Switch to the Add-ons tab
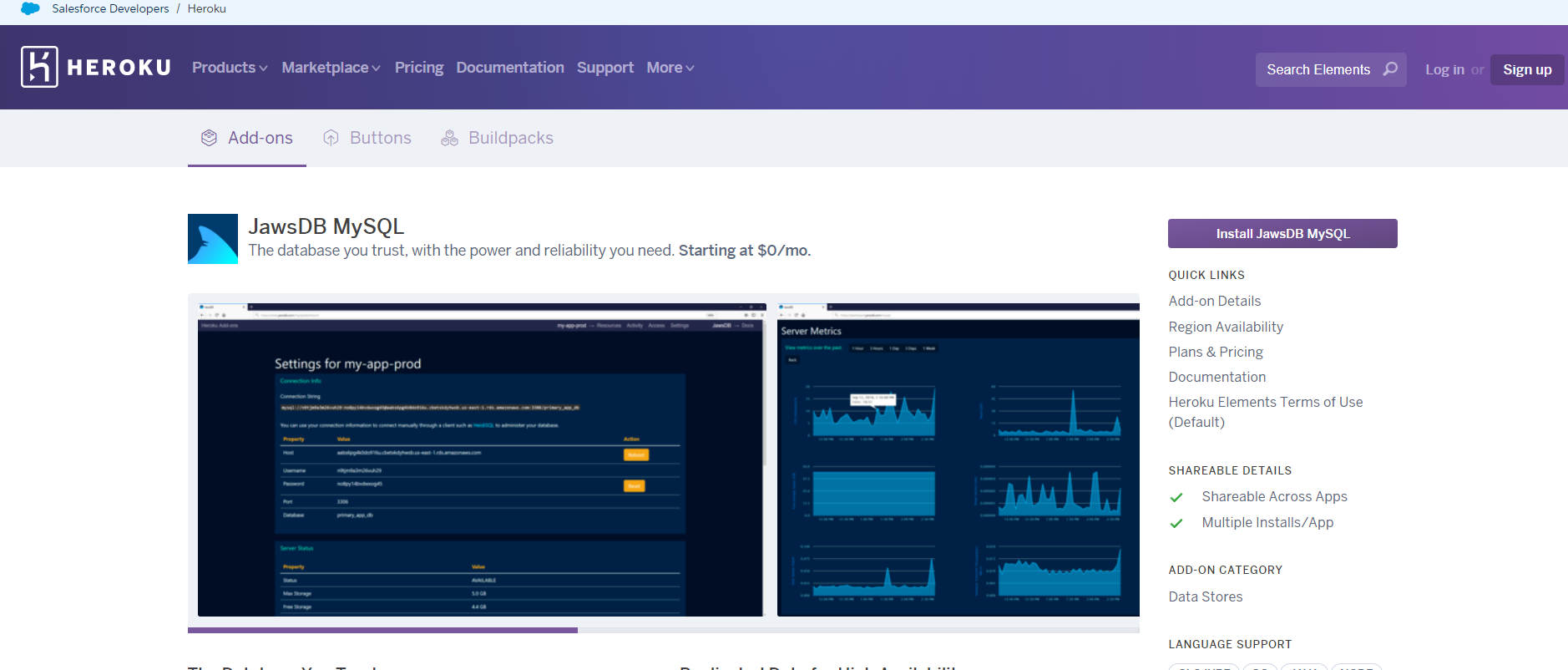 (x=247, y=138)
